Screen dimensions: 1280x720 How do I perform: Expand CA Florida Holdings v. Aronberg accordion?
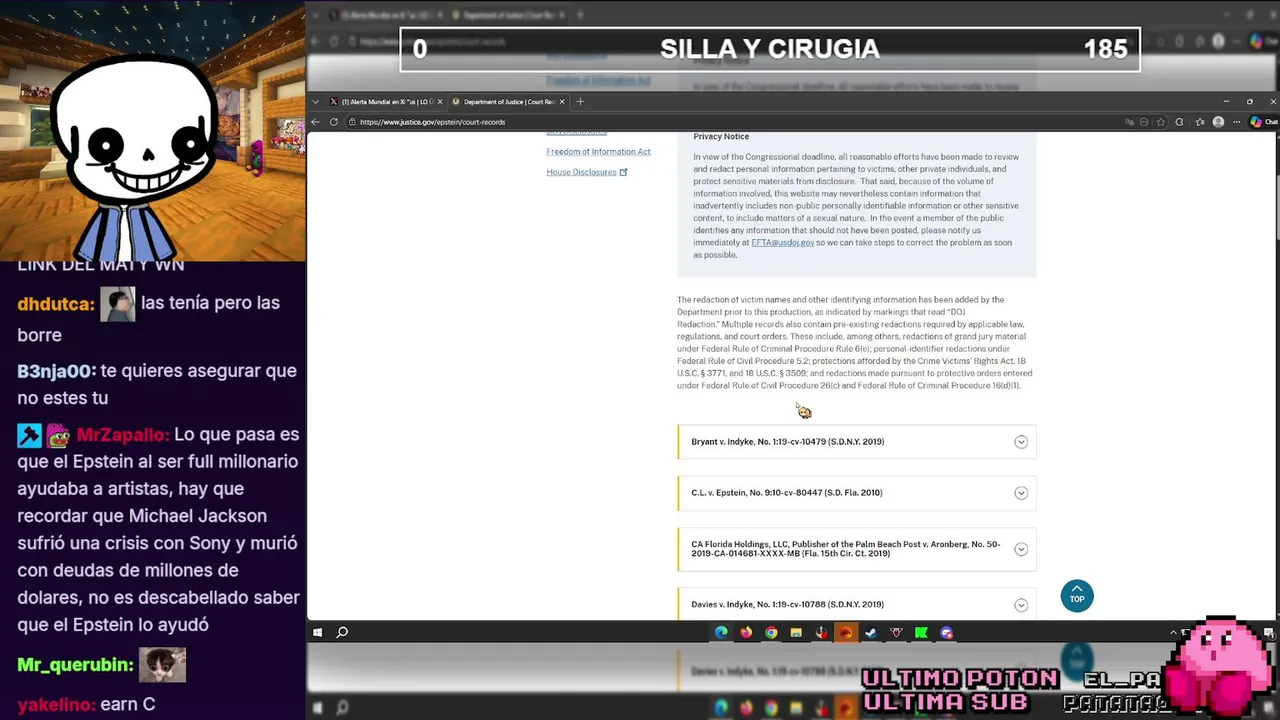pos(857,549)
